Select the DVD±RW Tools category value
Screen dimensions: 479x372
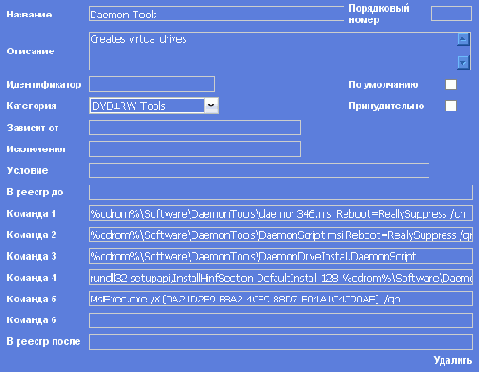pyautogui.click(x=147, y=106)
